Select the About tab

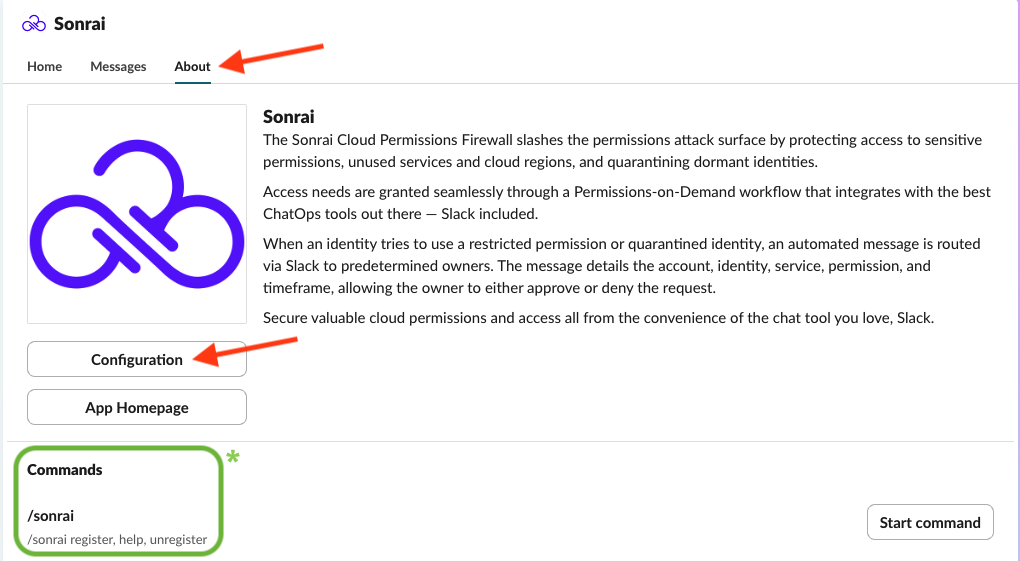coord(193,66)
